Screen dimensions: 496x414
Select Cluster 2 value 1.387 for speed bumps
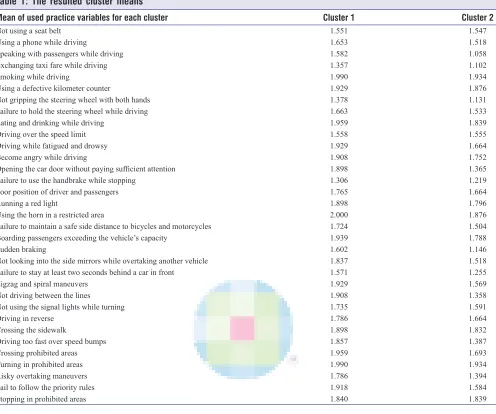(477, 342)
